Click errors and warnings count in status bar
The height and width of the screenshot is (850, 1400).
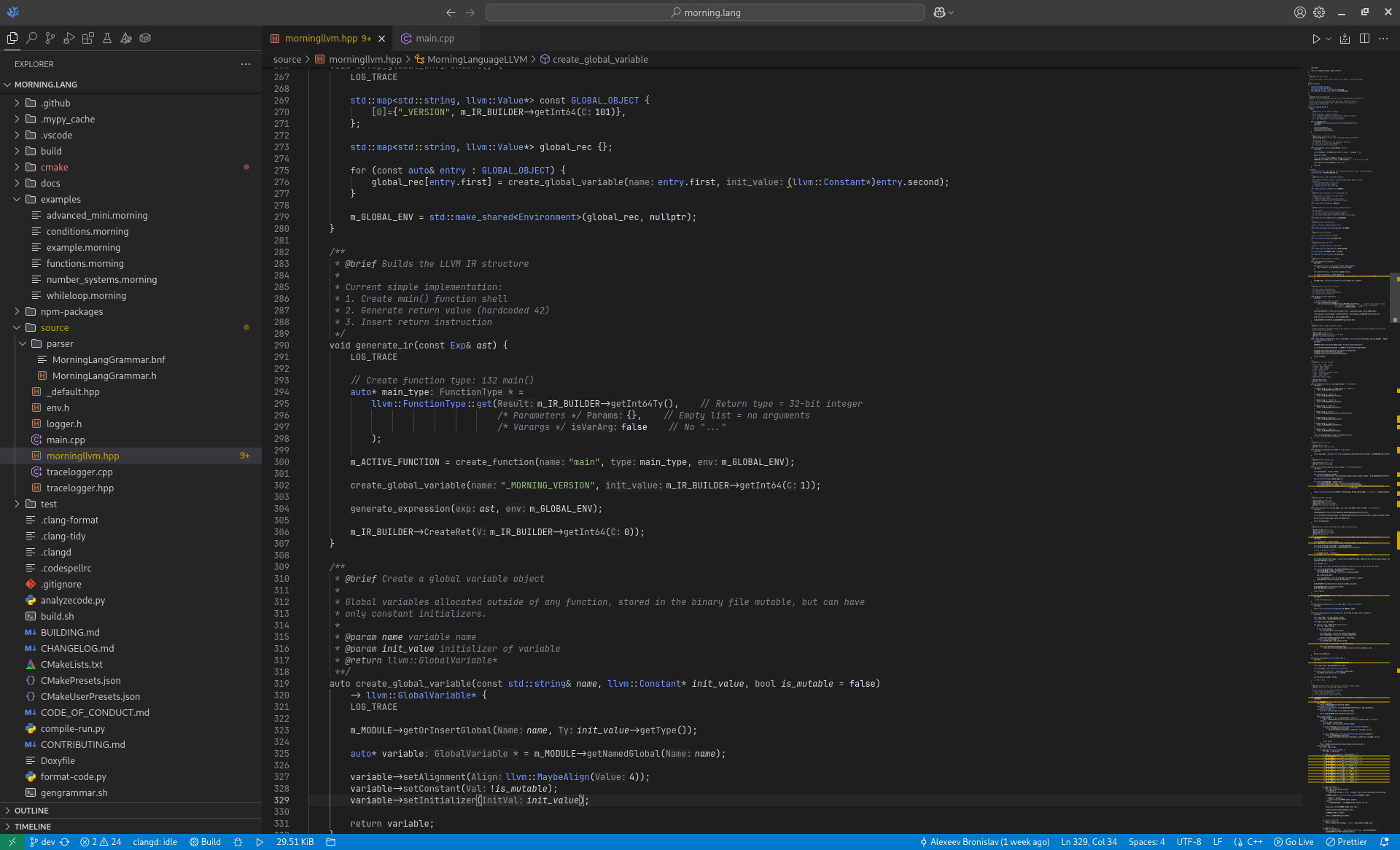point(101,842)
